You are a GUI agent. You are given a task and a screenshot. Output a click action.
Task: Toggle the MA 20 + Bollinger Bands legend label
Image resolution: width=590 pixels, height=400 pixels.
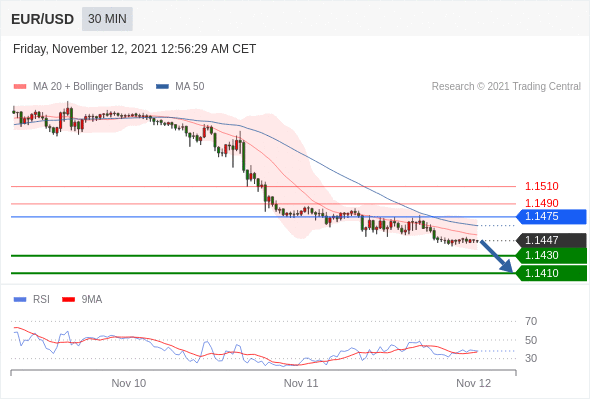click(88, 87)
